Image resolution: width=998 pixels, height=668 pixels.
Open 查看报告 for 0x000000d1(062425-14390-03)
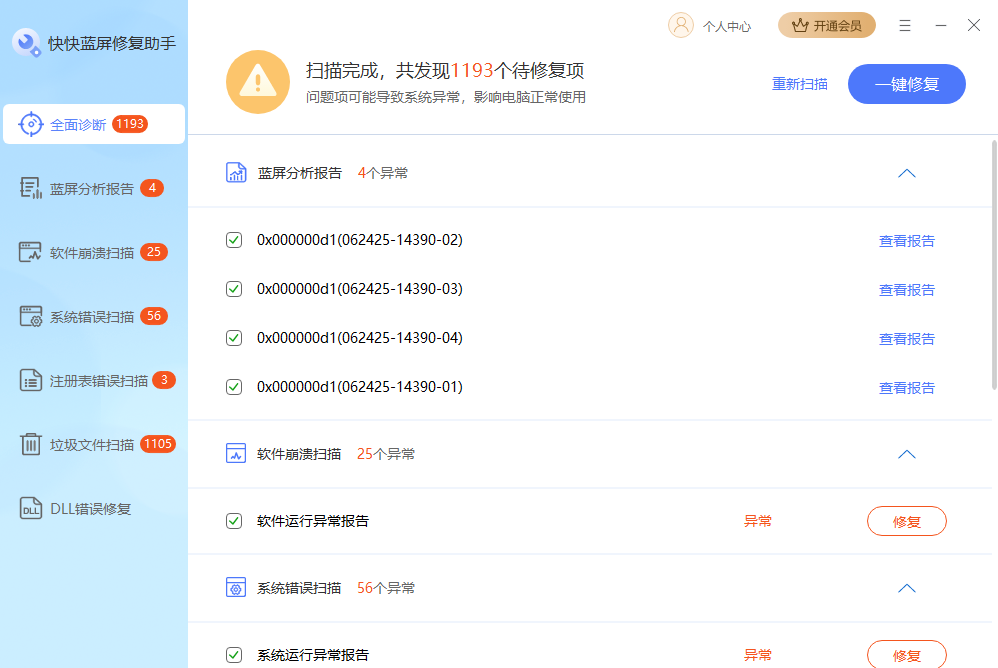pyautogui.click(x=906, y=289)
